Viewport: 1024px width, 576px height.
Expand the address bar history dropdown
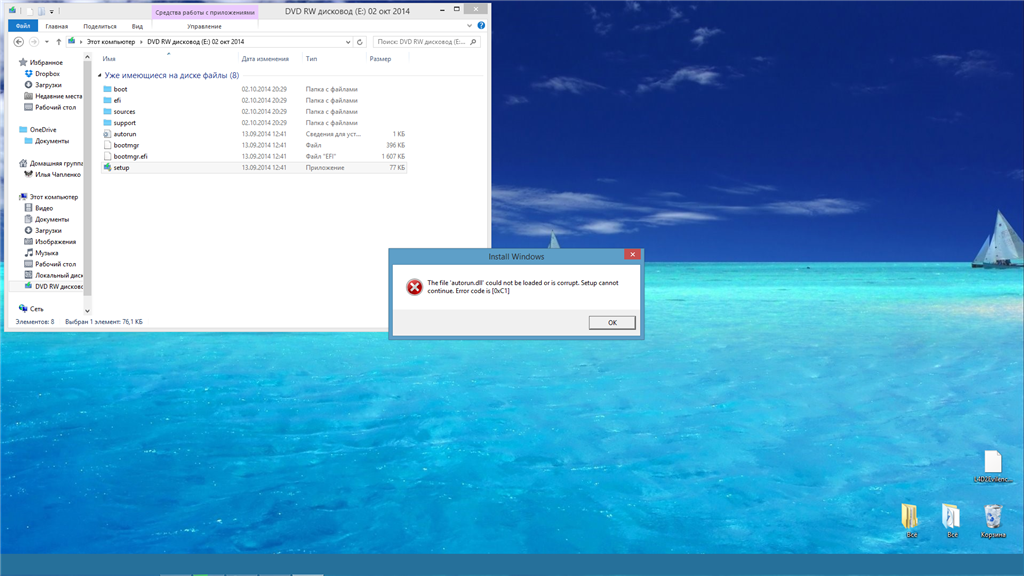(x=348, y=42)
